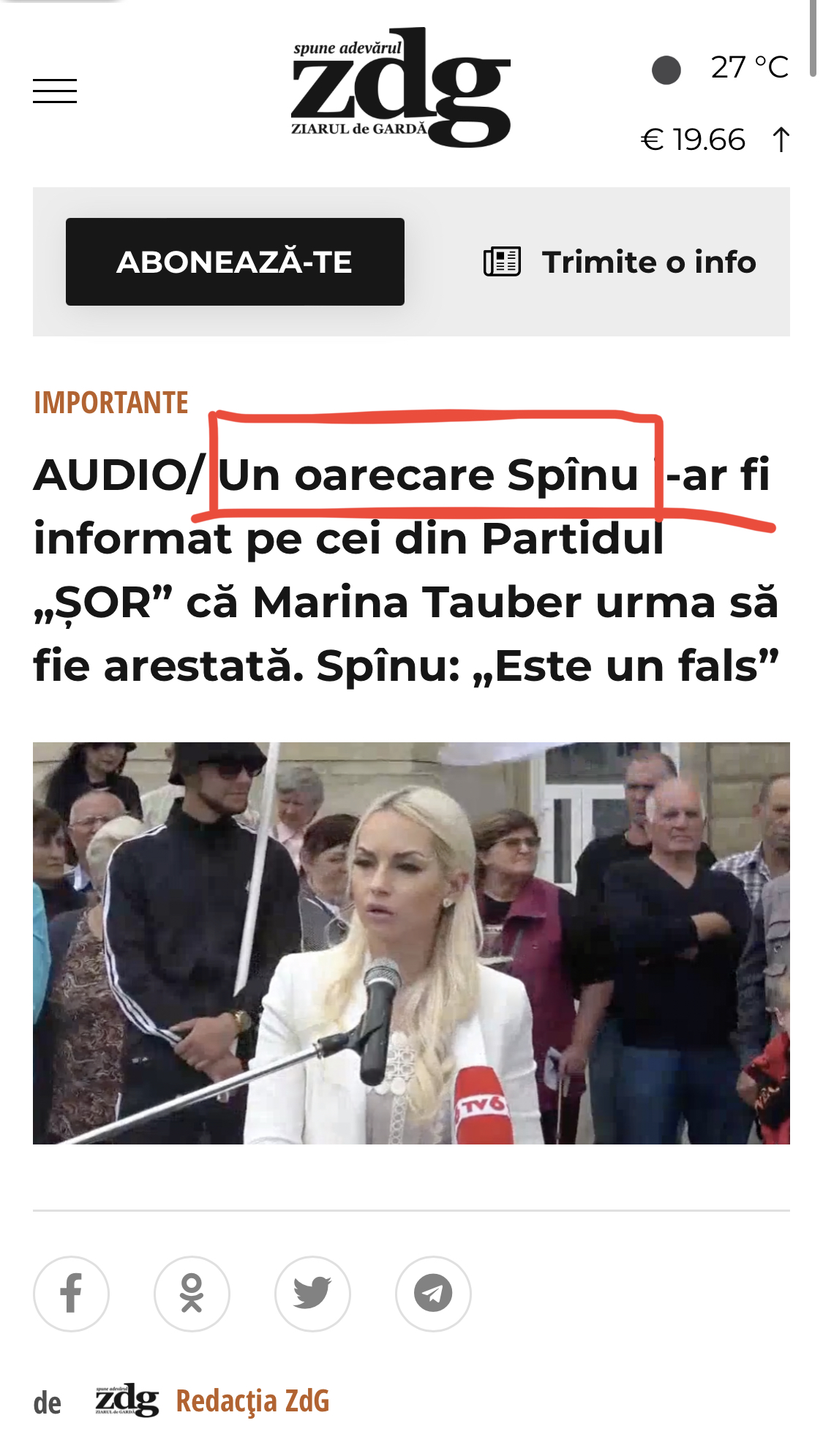Image resolution: width=823 pixels, height=1456 pixels.
Task: Open the article headline about Marina Tauber
Action: click(407, 570)
